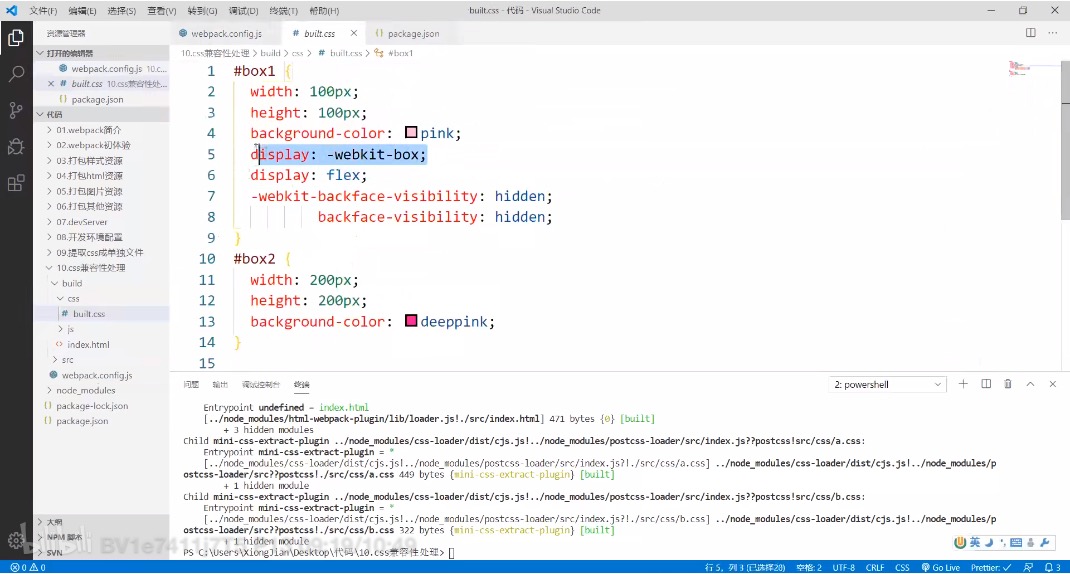Open webpack.config.js in the file tree
Viewport: 1070px width, 574px height.
pos(101,375)
